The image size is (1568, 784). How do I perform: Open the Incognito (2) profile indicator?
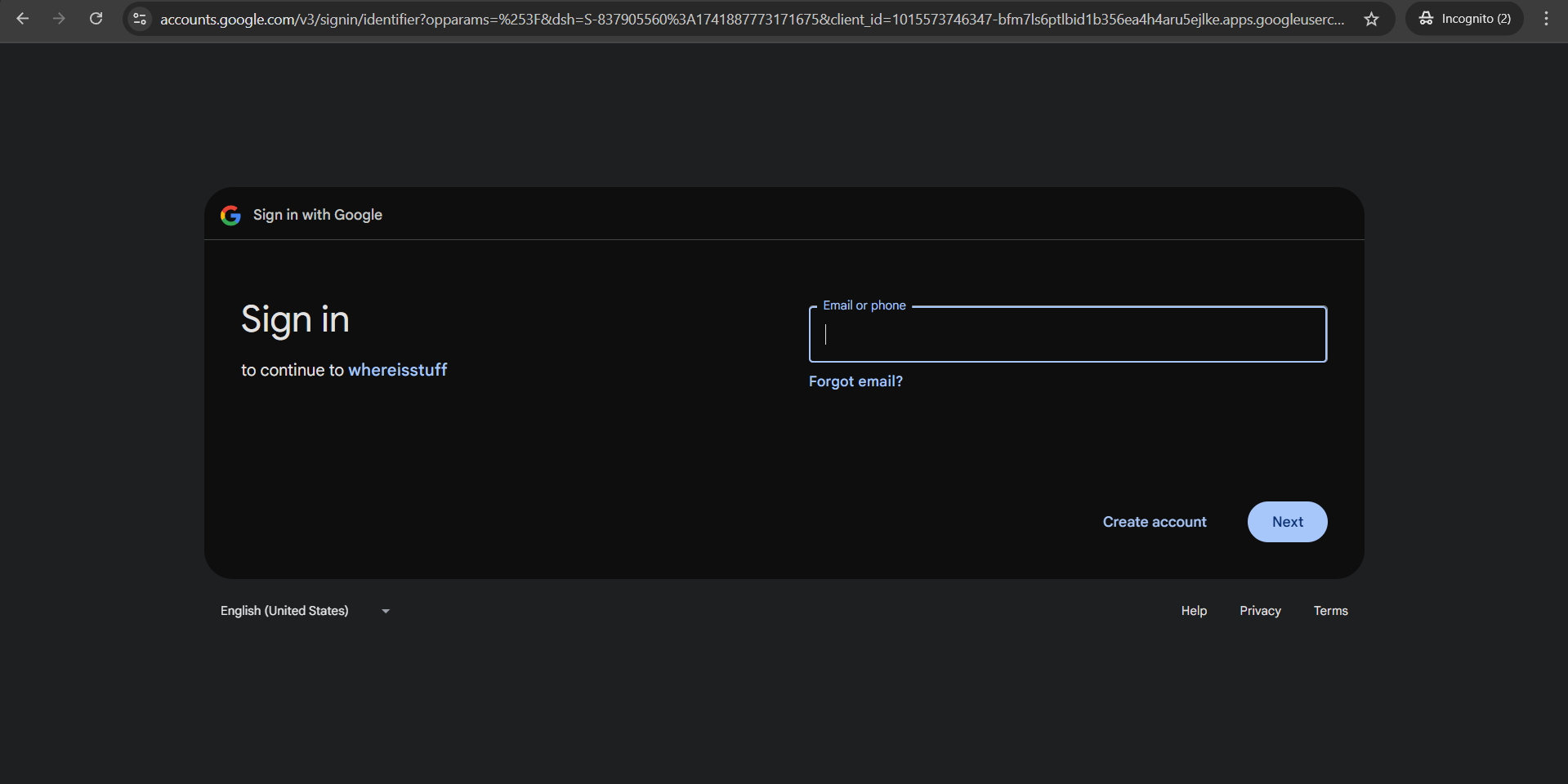1464,18
